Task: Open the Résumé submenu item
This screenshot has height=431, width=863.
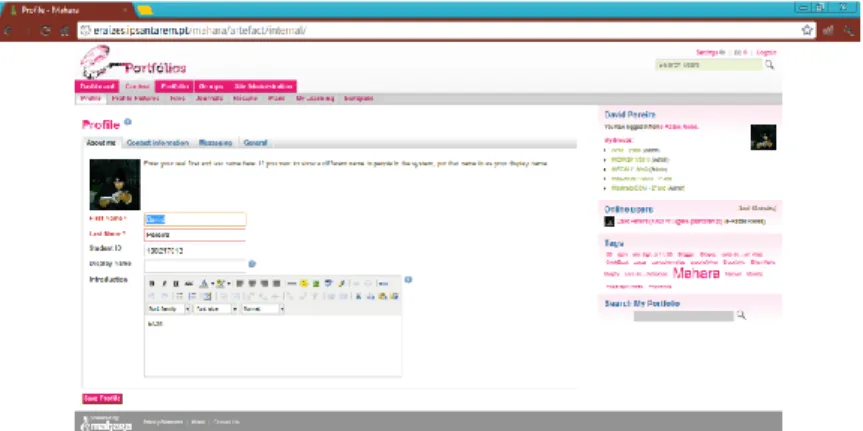Action: tap(245, 99)
